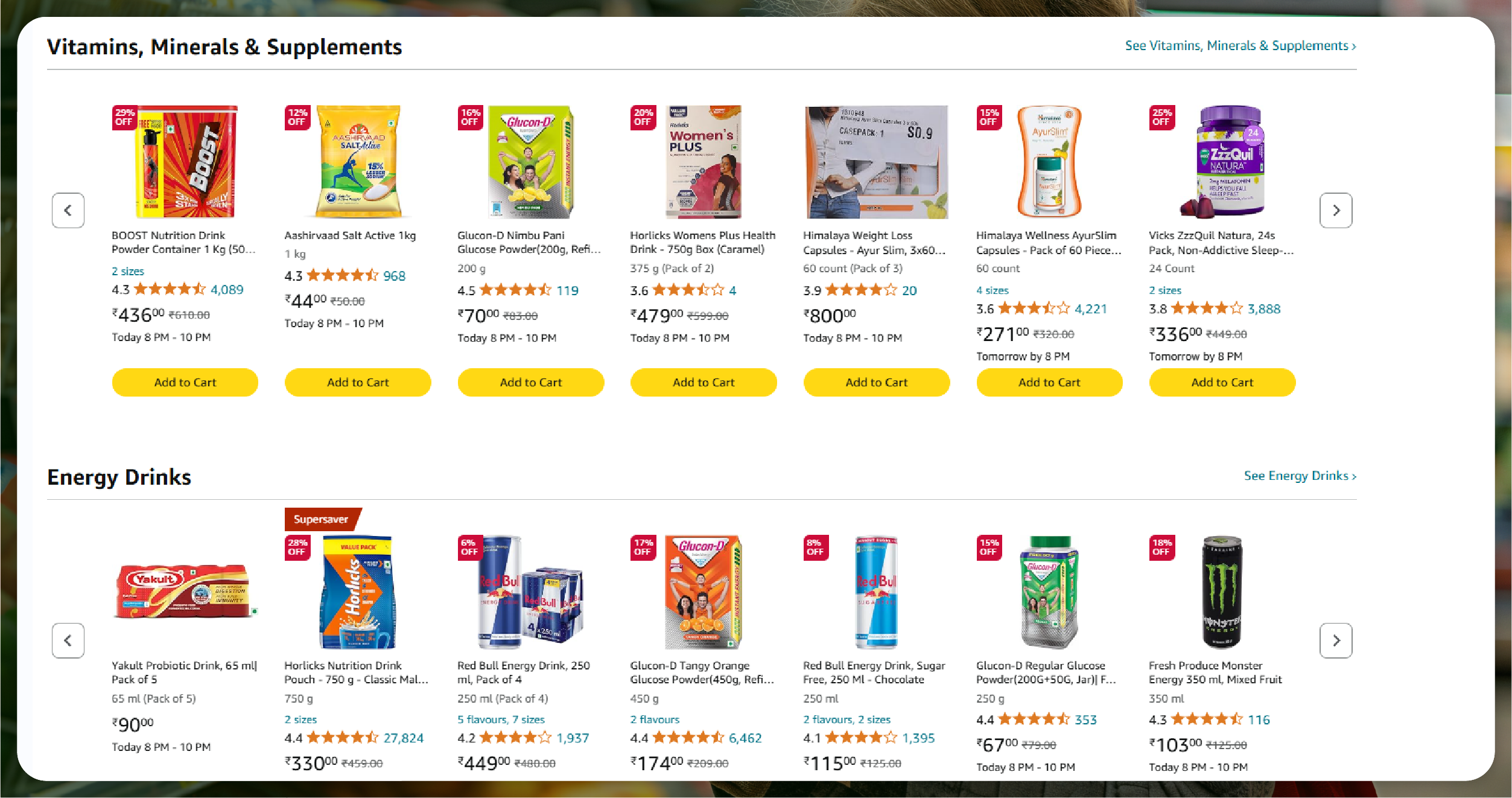The width and height of the screenshot is (1512, 798).
Task: Open the See Energy Drinks link
Action: click(x=1300, y=476)
